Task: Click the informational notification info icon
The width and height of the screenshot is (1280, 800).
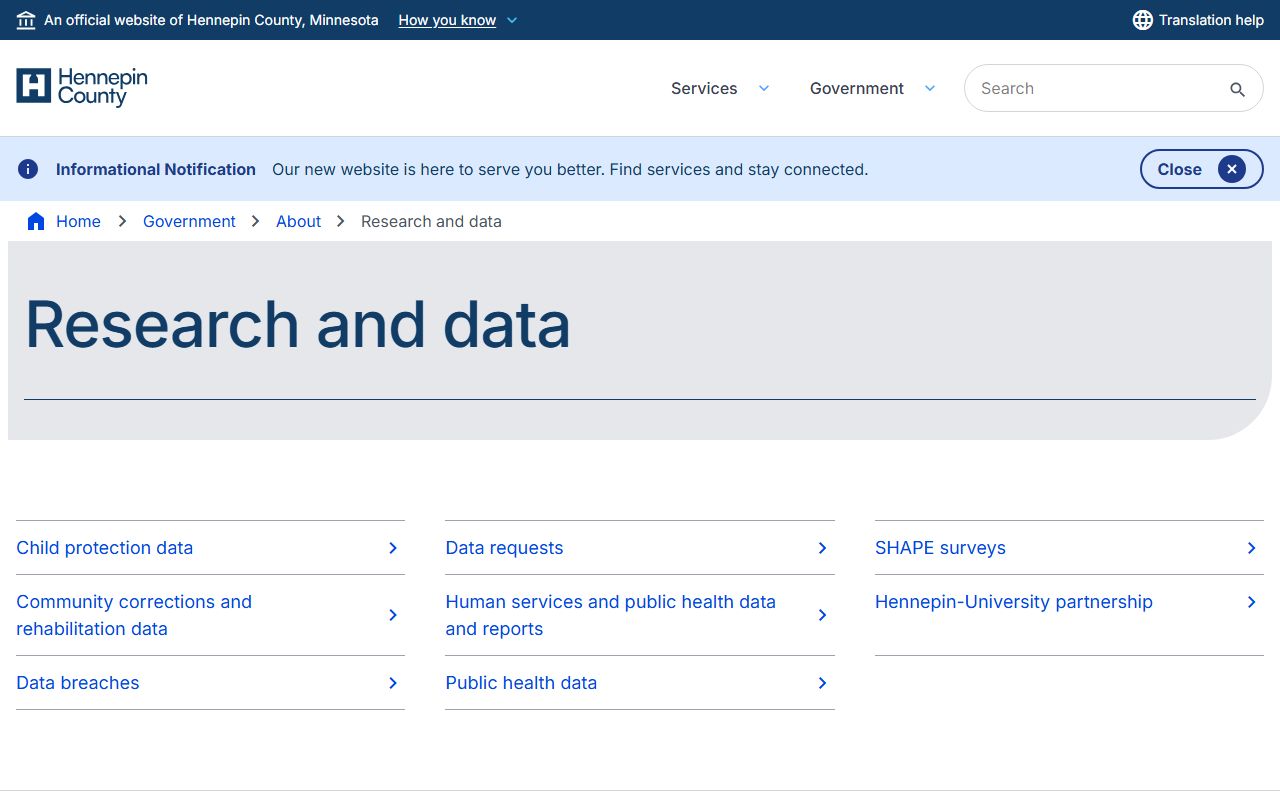Action: pyautogui.click(x=28, y=169)
